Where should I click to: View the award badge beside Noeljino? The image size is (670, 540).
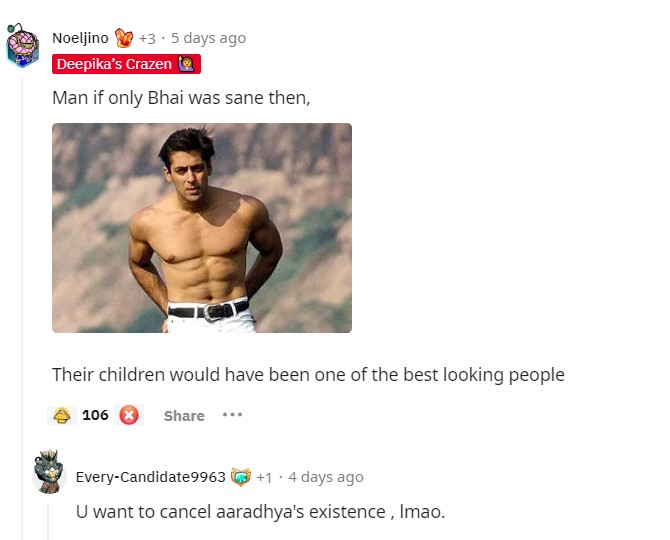point(124,38)
